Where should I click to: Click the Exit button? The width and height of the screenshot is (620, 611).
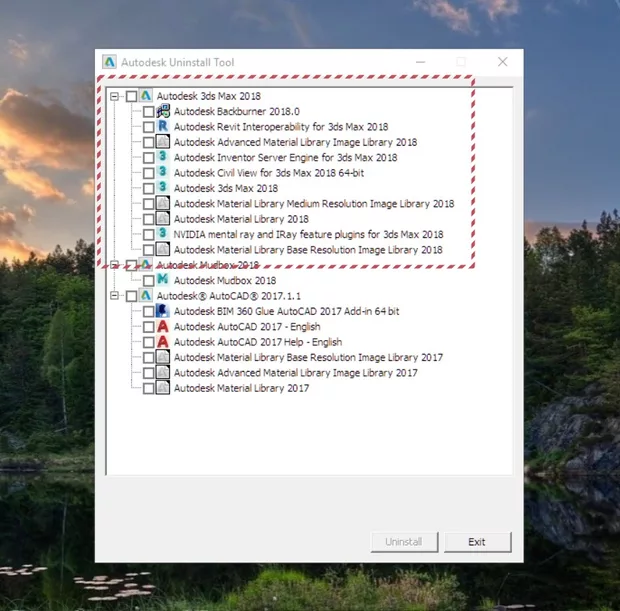tap(477, 542)
